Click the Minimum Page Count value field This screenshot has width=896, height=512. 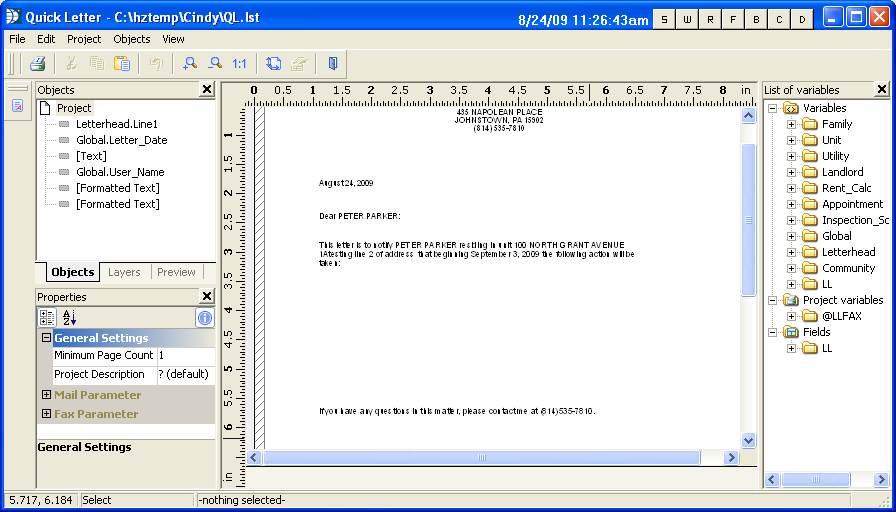pos(185,355)
